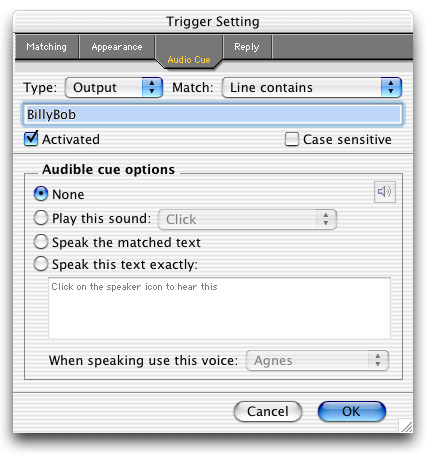Open the Click sound dropdown
This screenshot has width=429, height=454.
[247, 219]
